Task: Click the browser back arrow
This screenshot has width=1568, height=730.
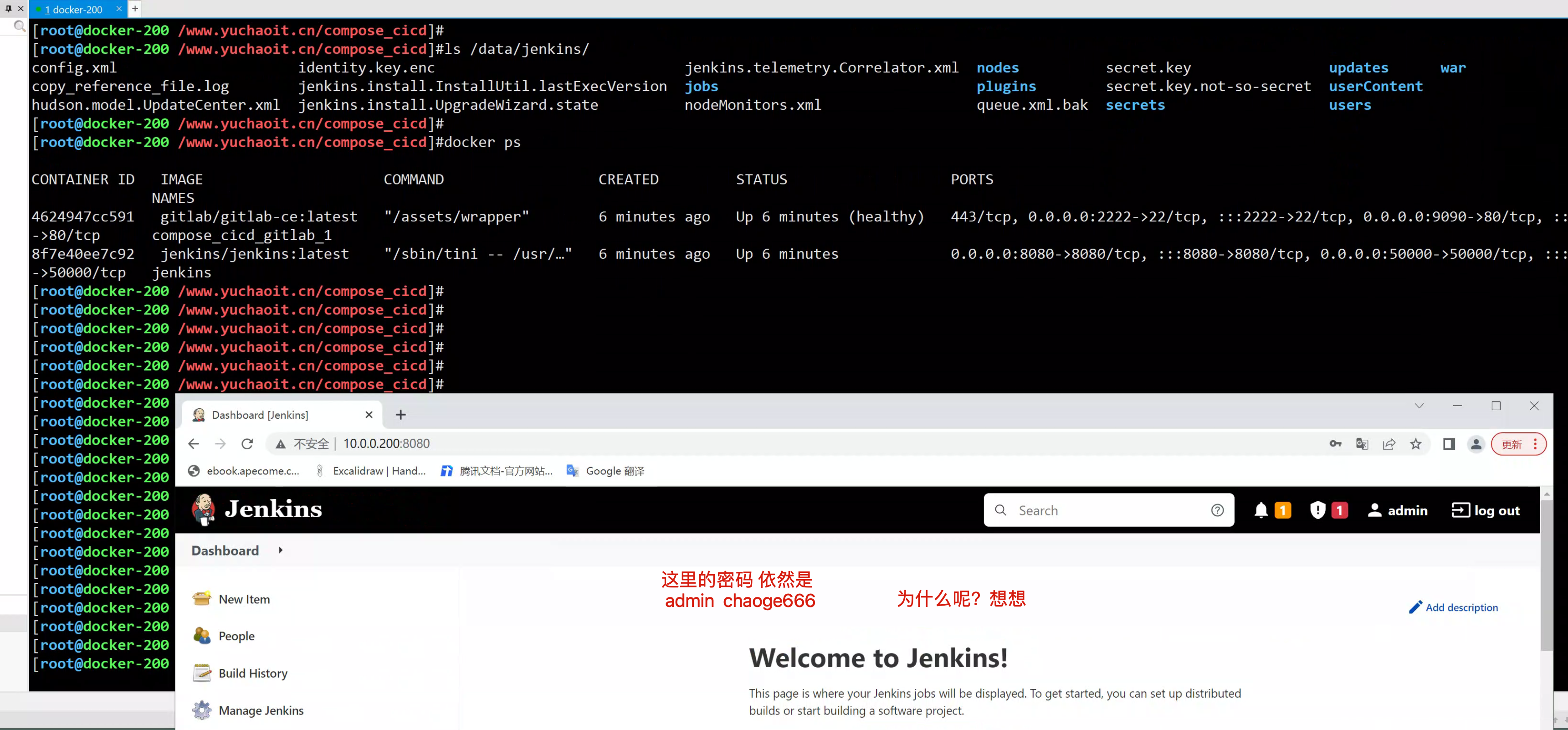Action: tap(194, 444)
